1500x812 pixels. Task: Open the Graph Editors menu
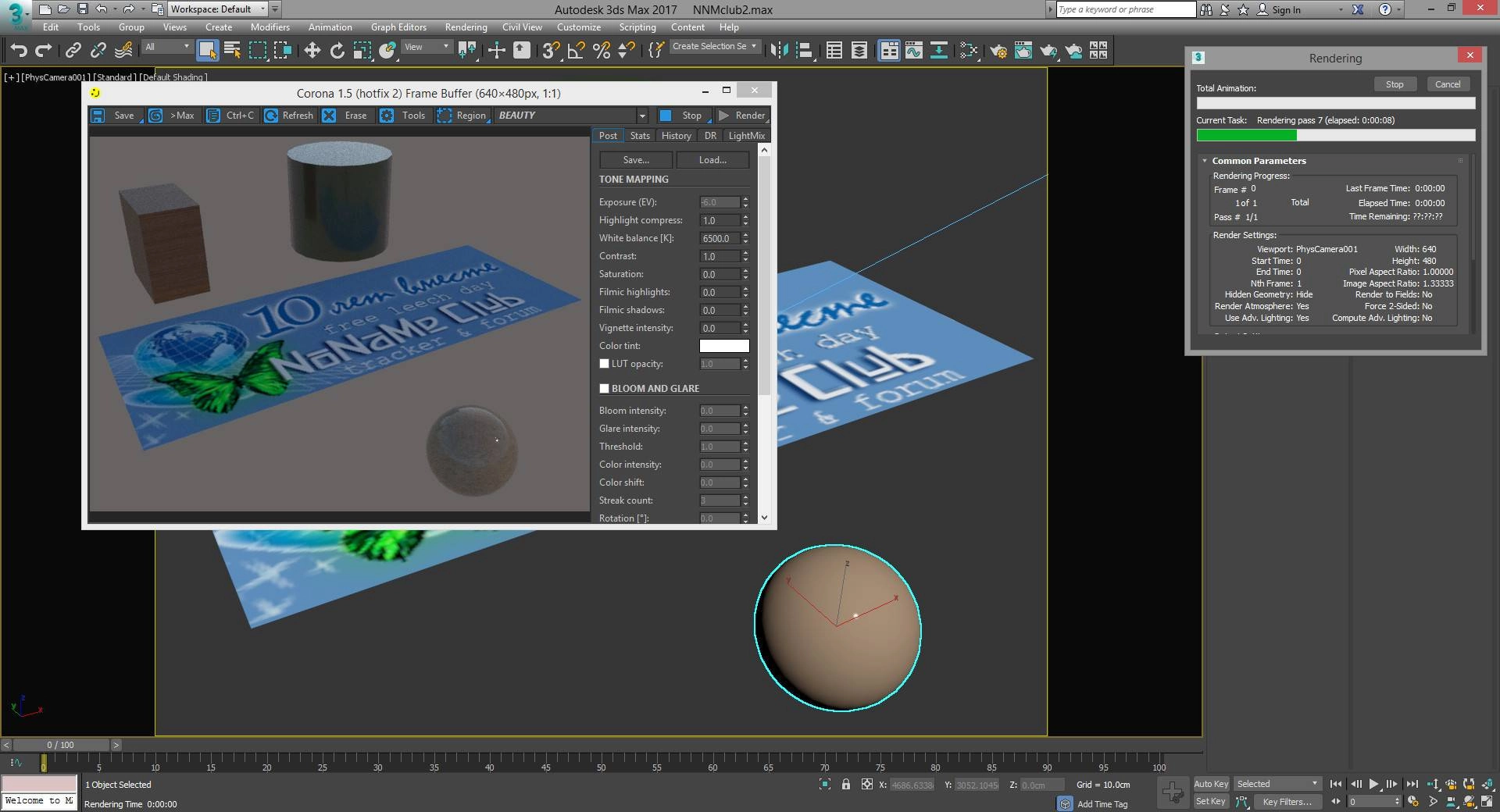[x=398, y=27]
